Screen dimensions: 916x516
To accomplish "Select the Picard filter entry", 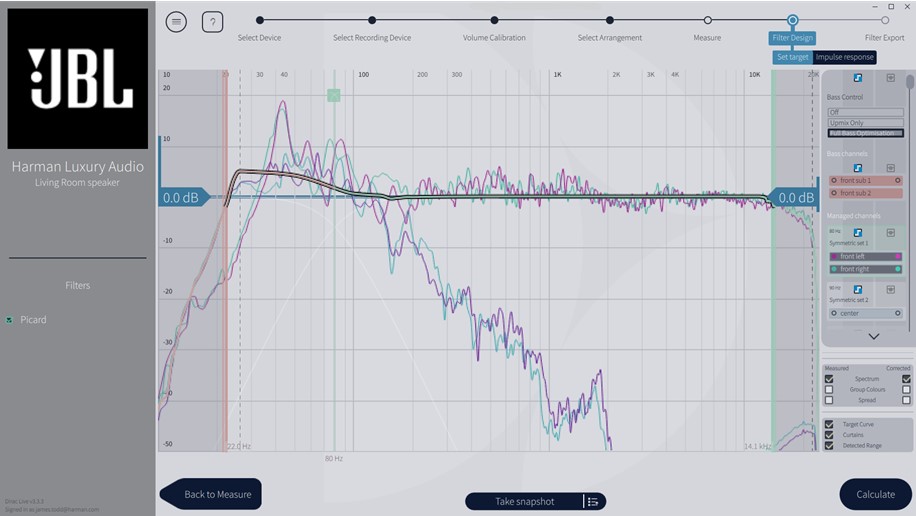I will (x=33, y=320).
